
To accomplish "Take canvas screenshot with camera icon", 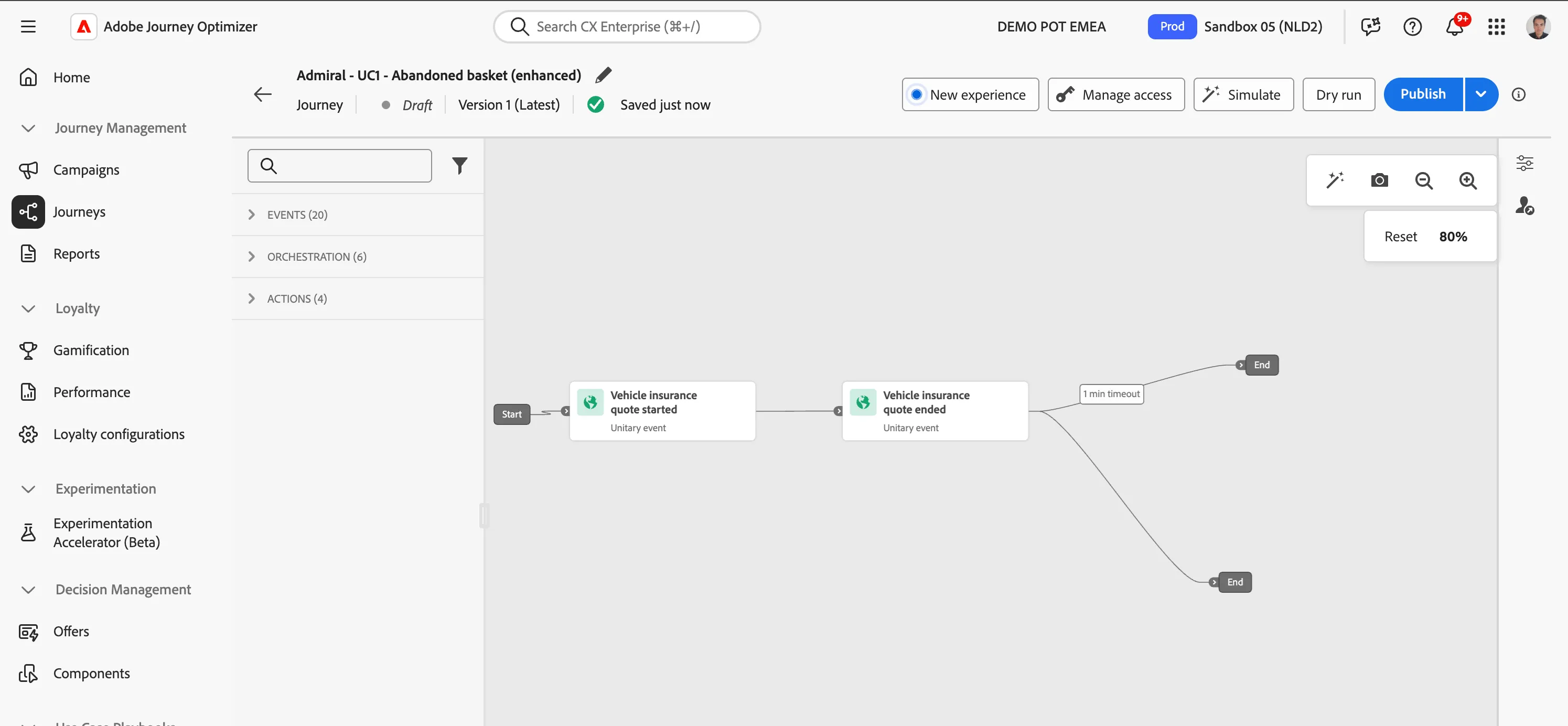I will (x=1379, y=180).
